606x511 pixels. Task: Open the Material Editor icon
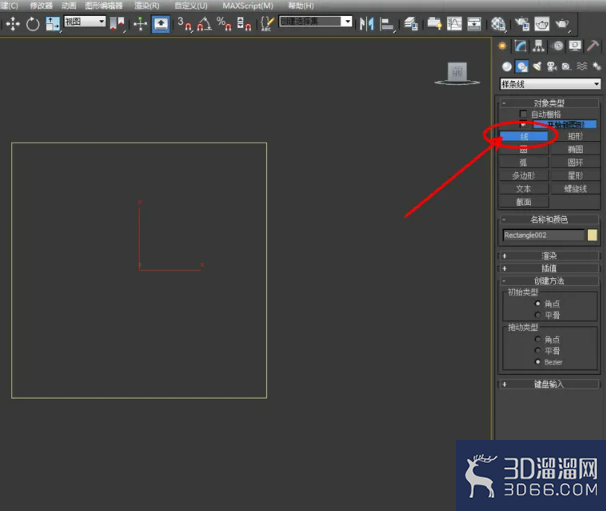498,24
